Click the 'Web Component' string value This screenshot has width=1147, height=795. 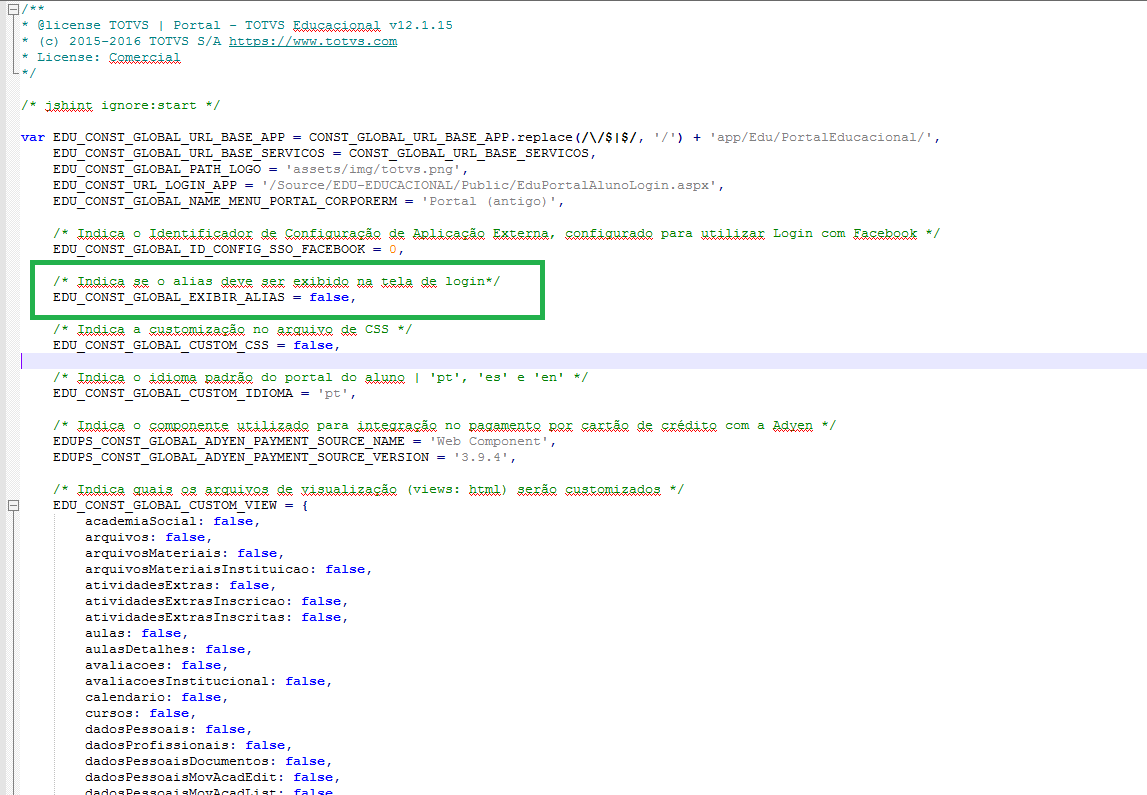click(489, 442)
